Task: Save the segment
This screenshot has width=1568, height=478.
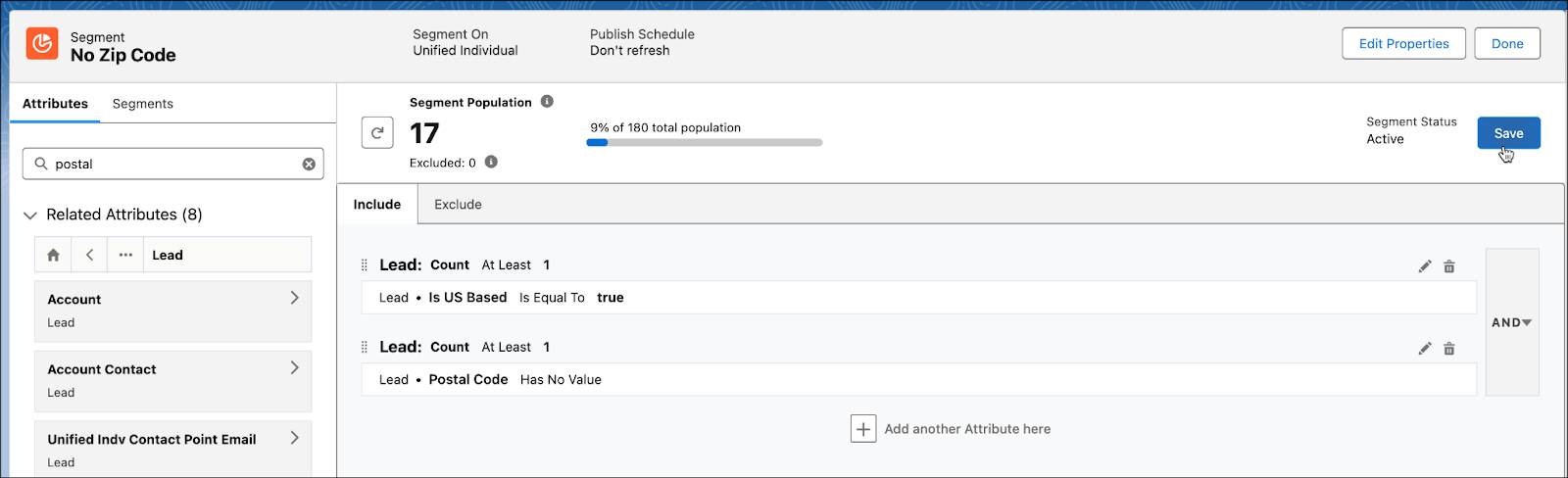Action: point(1508,133)
